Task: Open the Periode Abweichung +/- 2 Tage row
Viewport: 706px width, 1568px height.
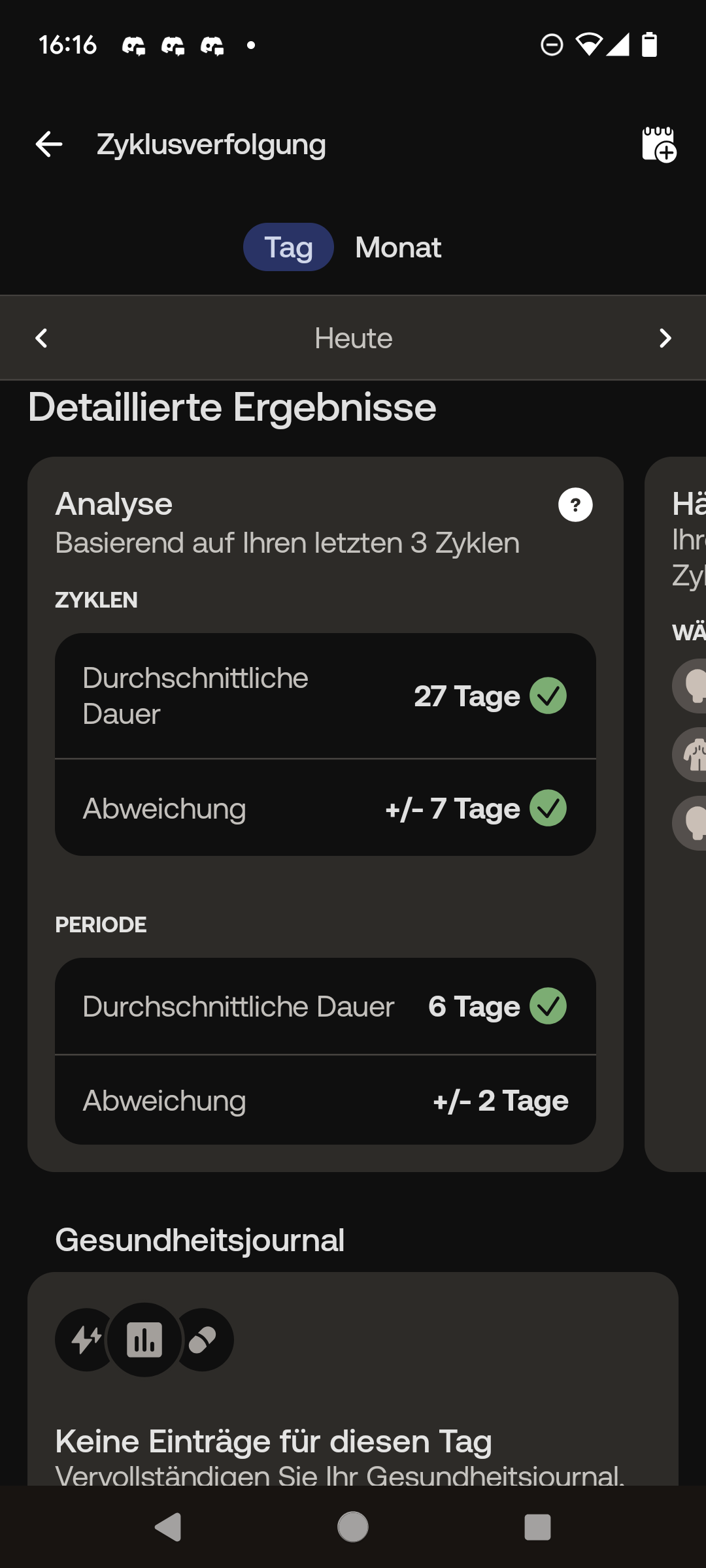Action: [326, 1100]
